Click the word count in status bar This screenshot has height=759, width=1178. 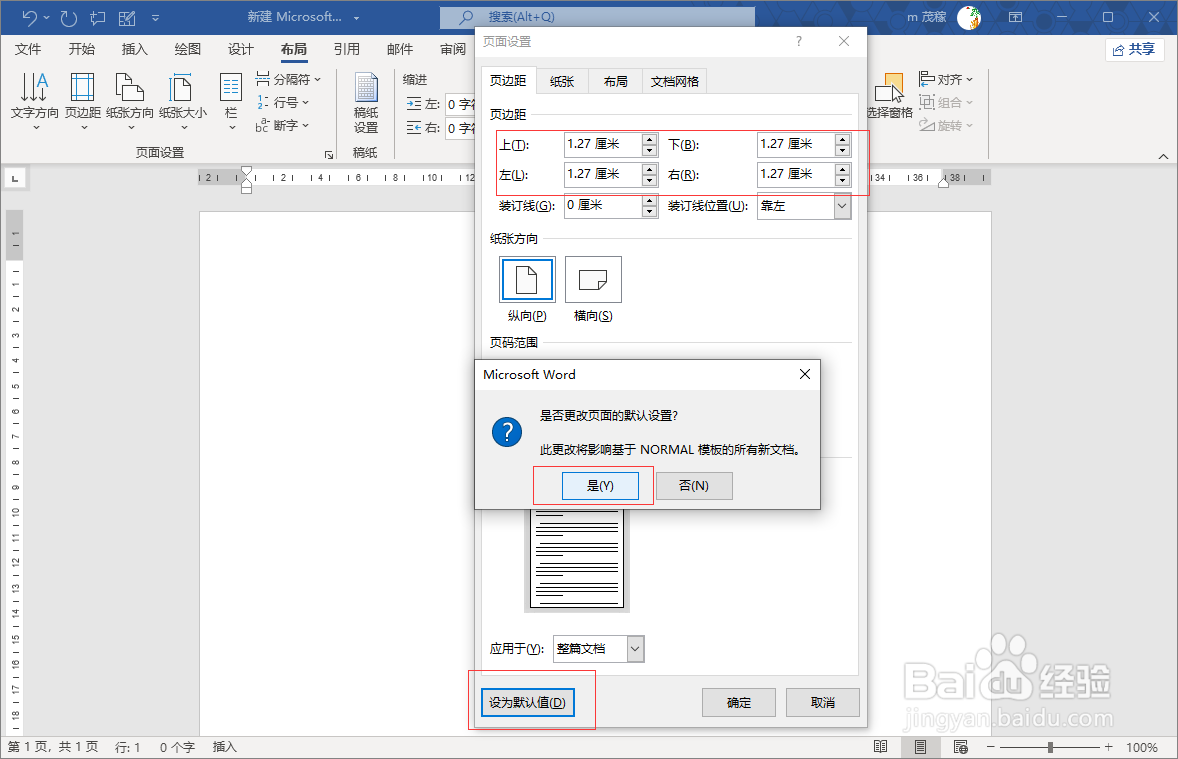177,747
